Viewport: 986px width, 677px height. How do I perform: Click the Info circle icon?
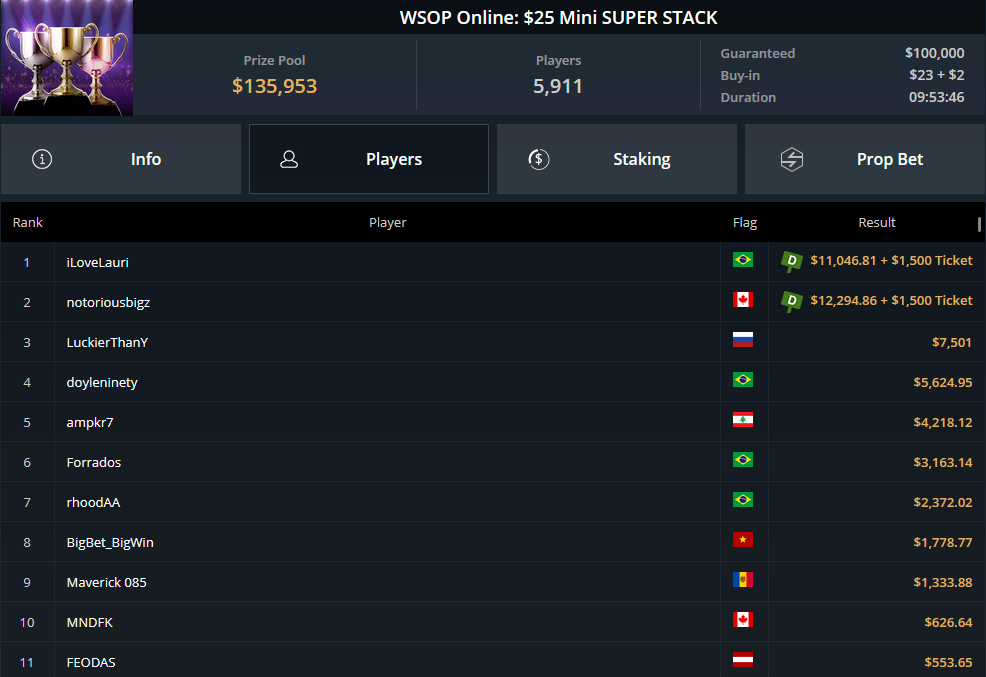coord(42,159)
